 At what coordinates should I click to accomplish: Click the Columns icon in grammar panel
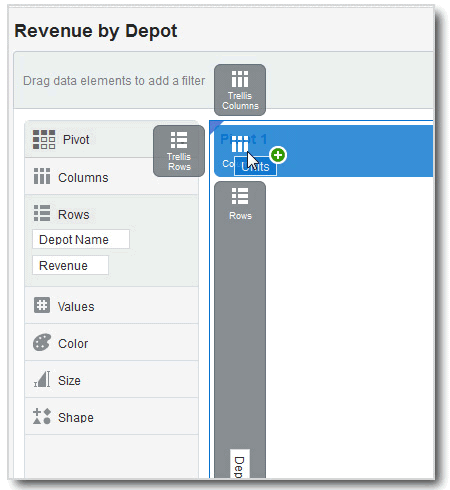click(42, 176)
